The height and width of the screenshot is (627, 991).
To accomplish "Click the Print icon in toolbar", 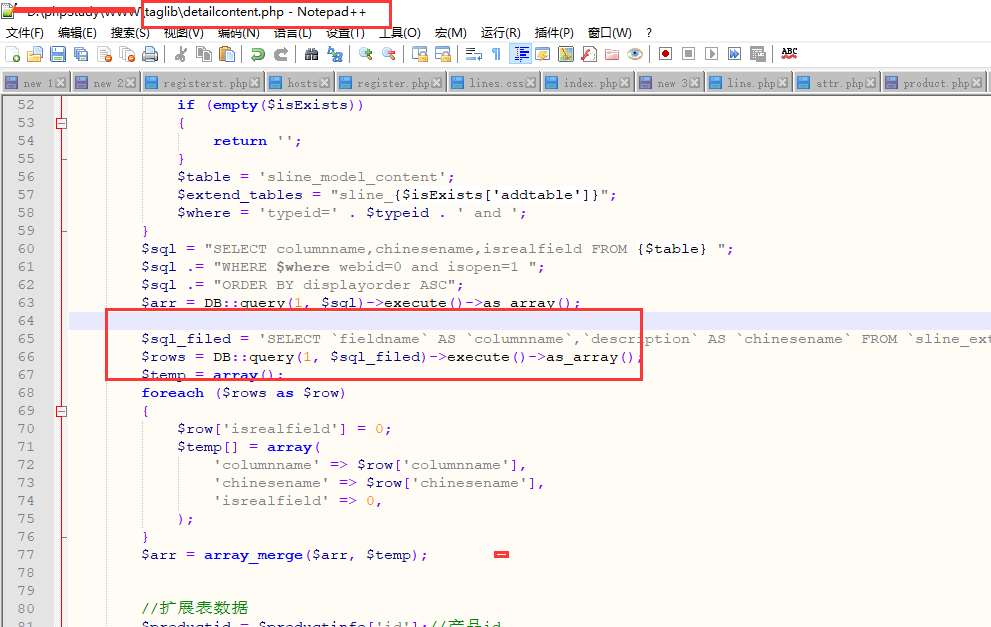I will tap(150, 54).
